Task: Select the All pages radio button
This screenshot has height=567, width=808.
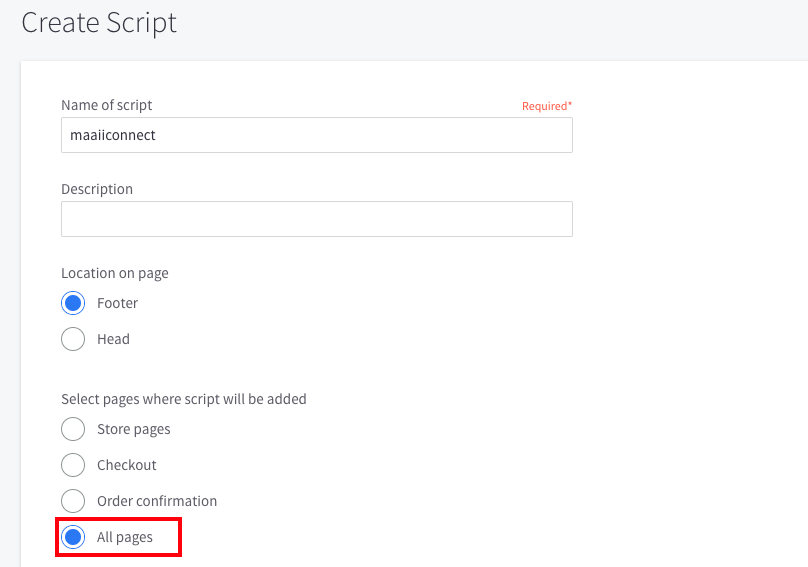Action: pos(73,537)
